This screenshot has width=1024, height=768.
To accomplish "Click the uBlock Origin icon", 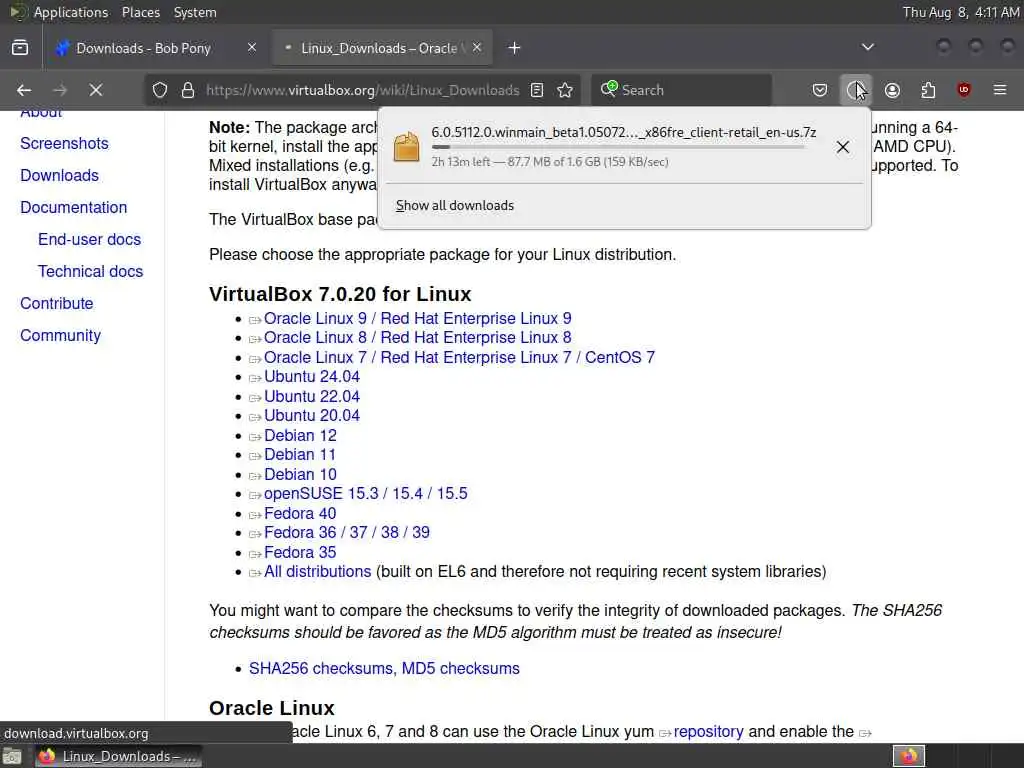I will [964, 90].
